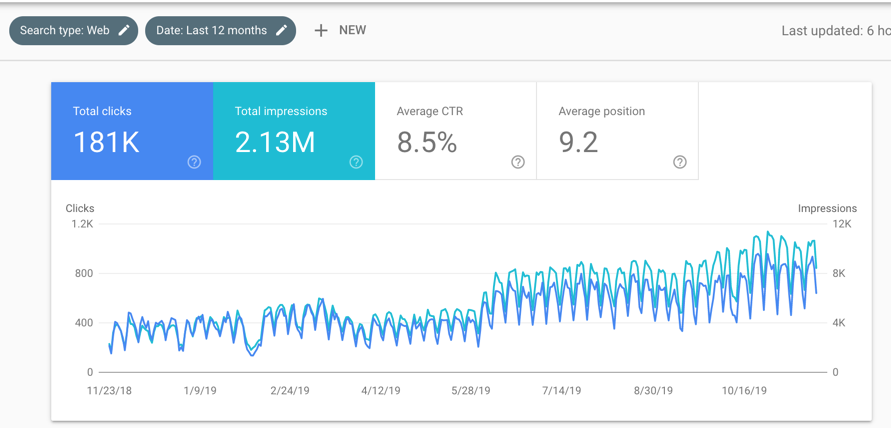Screen dimensions: 891x428
Task: Click the Impressions axis title on chart
Action: (827, 208)
